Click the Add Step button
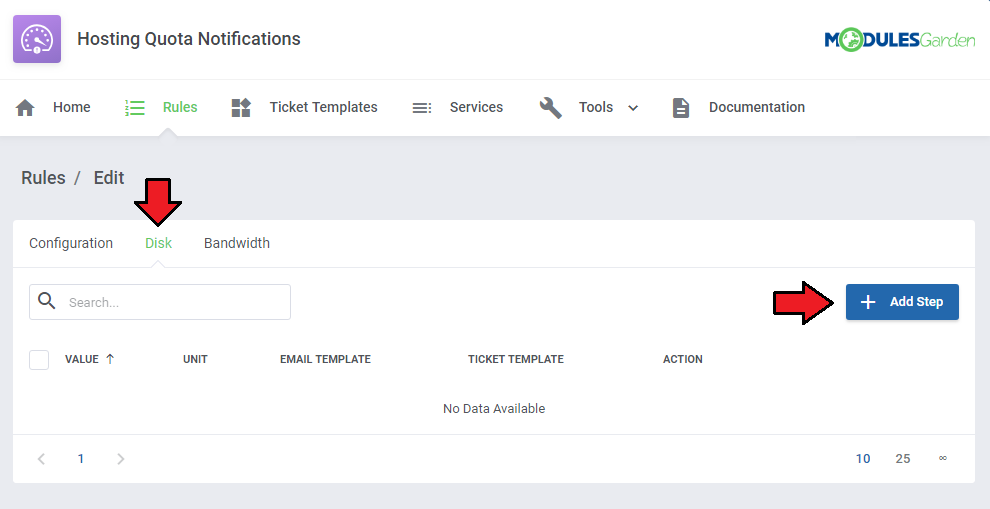990x509 pixels. (902, 302)
